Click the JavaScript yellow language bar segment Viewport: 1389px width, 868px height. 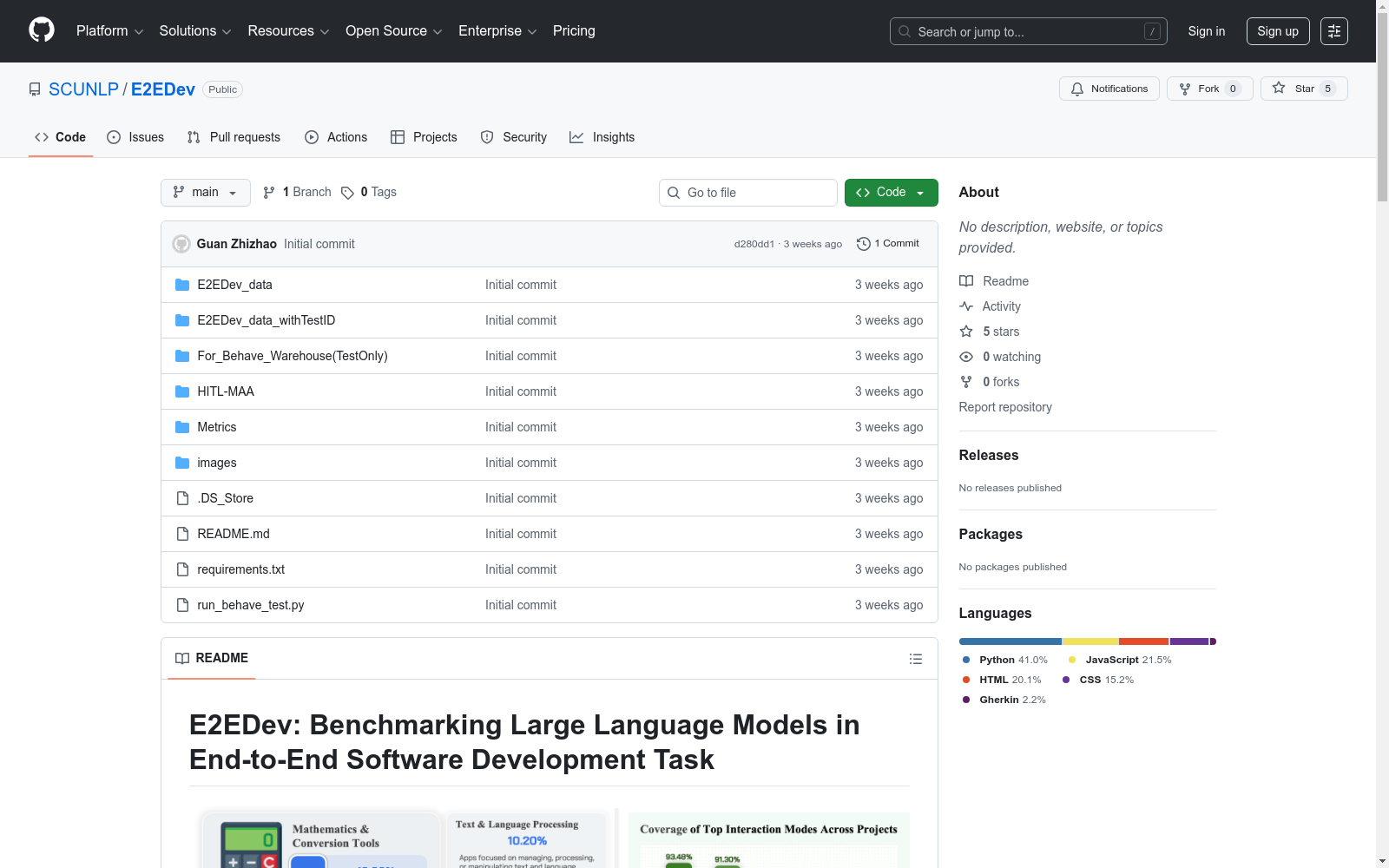(1091, 641)
